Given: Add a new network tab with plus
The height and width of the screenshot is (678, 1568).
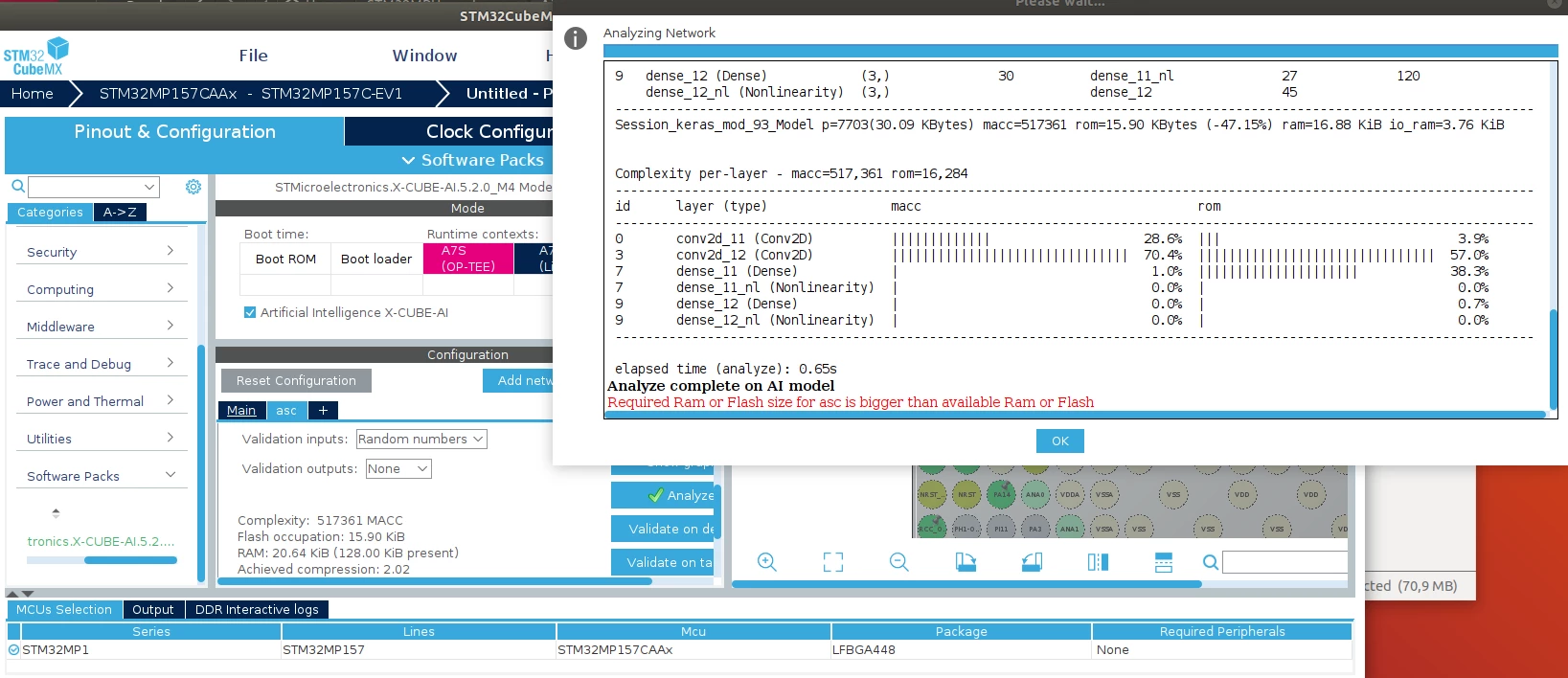Looking at the screenshot, I should tap(323, 410).
